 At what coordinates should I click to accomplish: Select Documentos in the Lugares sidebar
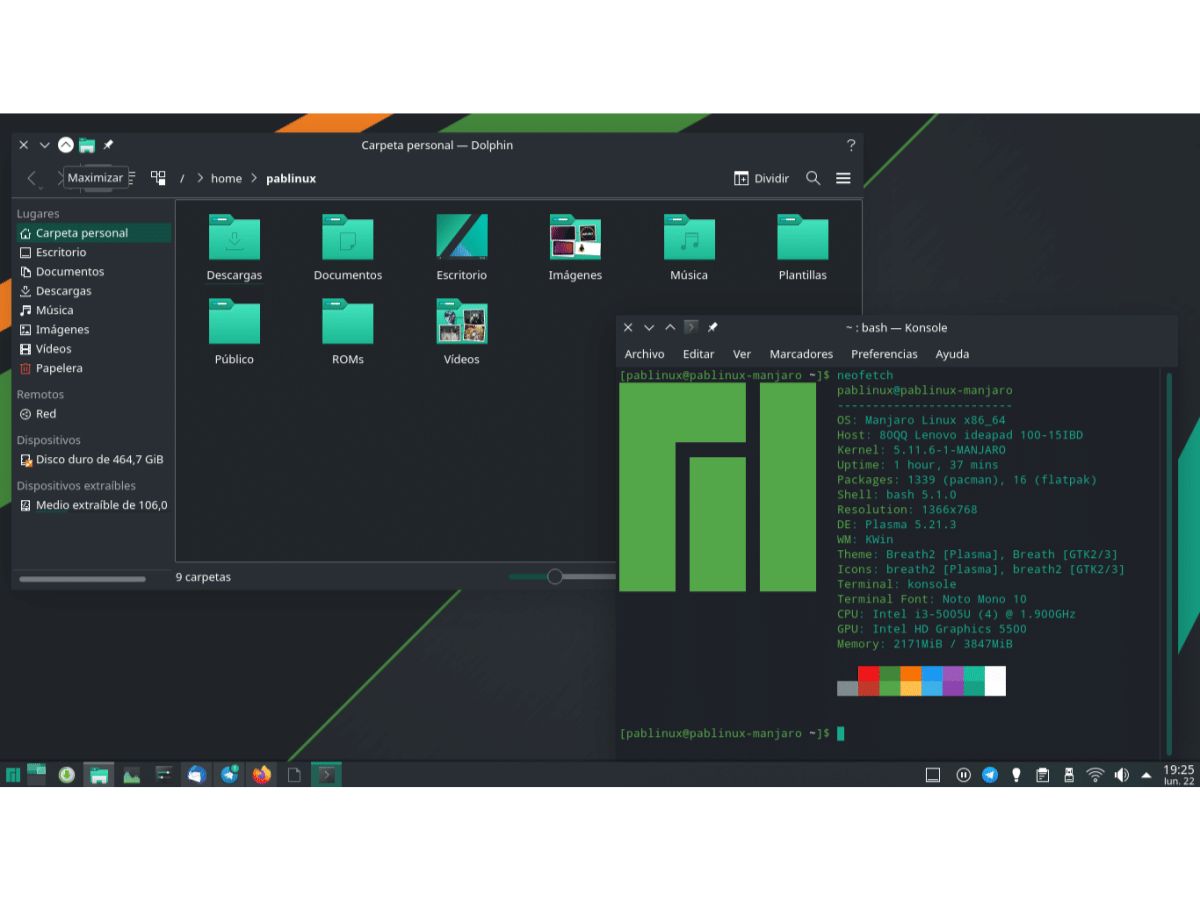pyautogui.click(x=93, y=271)
